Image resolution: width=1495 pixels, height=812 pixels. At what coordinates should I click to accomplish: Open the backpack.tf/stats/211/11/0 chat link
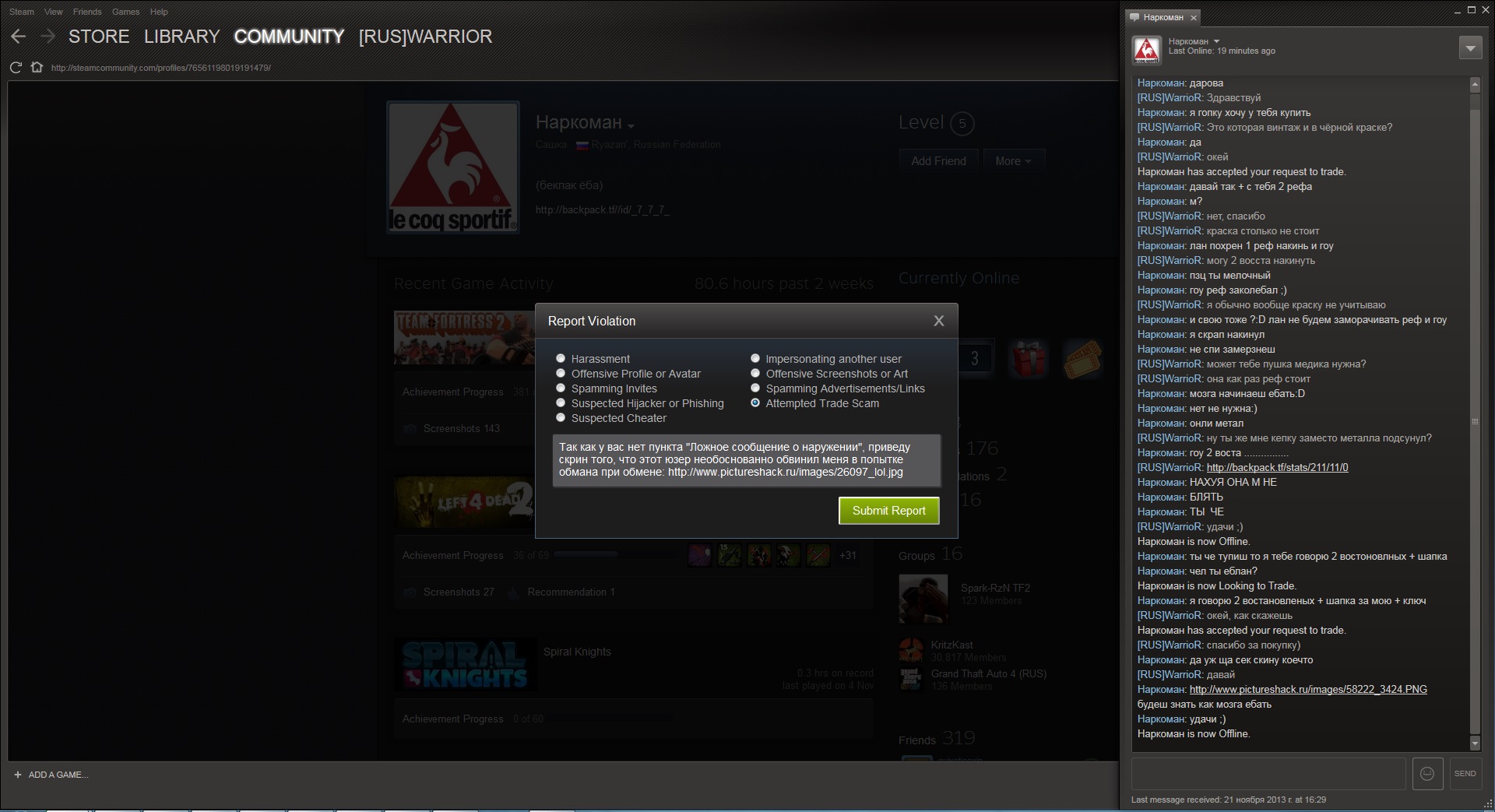(x=1277, y=467)
